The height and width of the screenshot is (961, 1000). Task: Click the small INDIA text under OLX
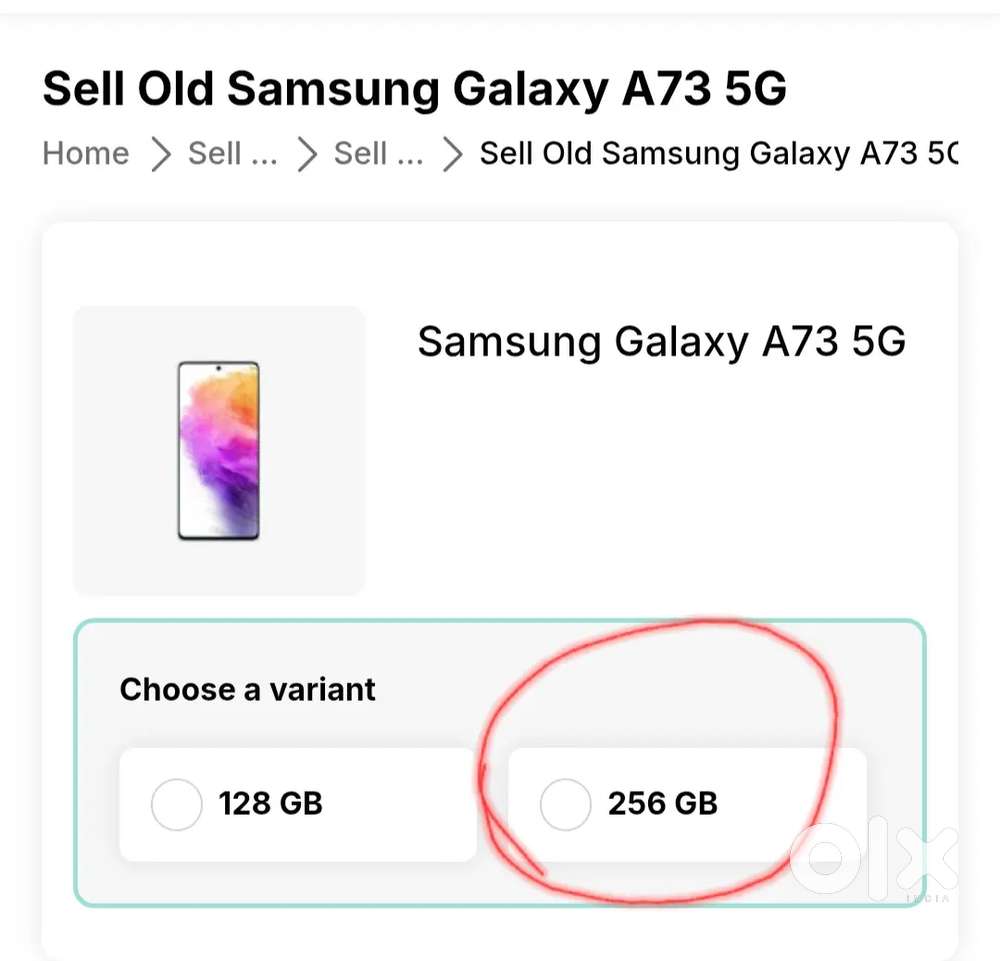pyautogui.click(x=927, y=898)
